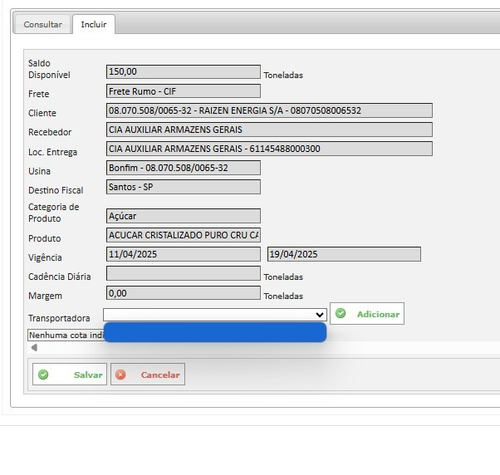This screenshot has height=475, width=500.
Task: Click the Produto field ACUCAR CRISTALIZADO PURO CRU
Action: coord(183,235)
